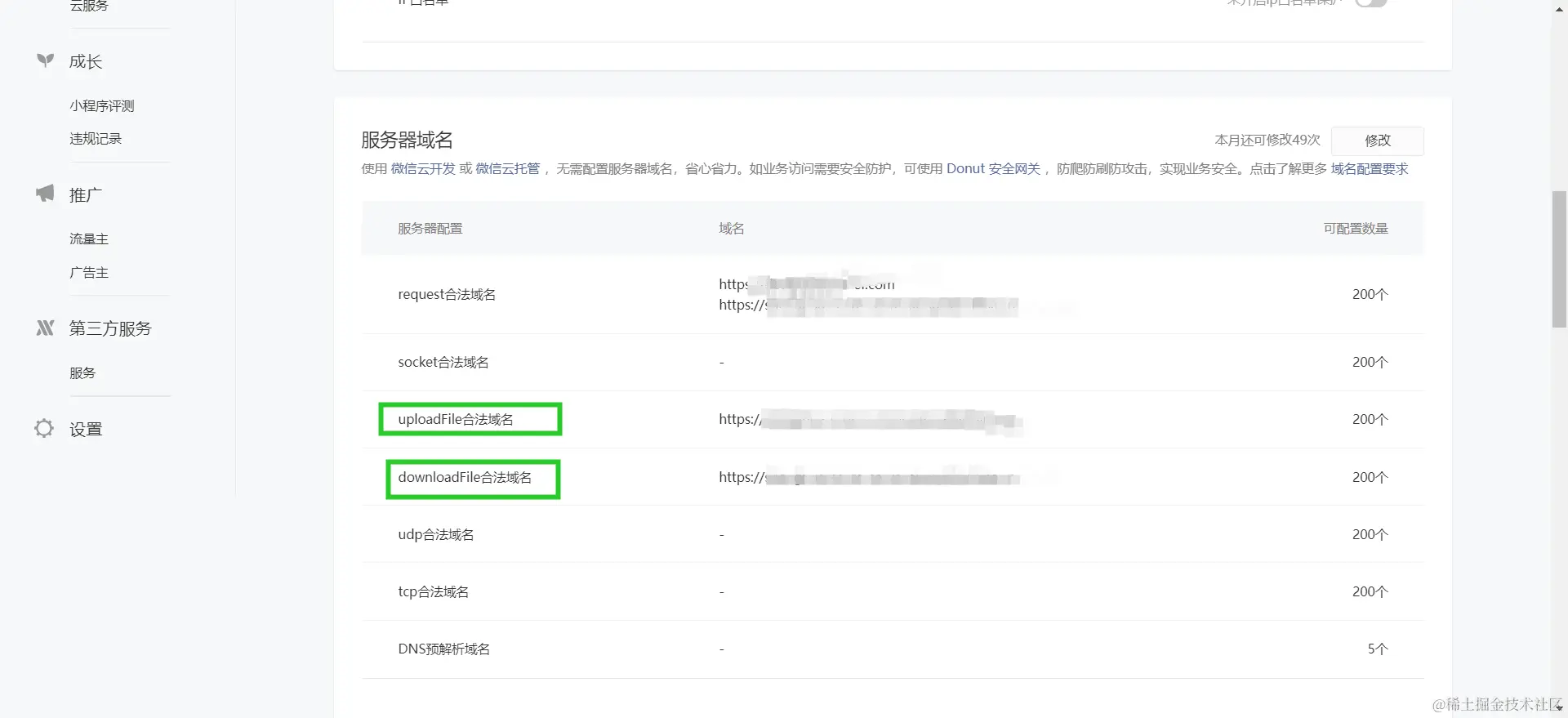Click the 5个 count in DNS预解析域名 row
The height and width of the screenshot is (718, 1568).
coord(1378,649)
